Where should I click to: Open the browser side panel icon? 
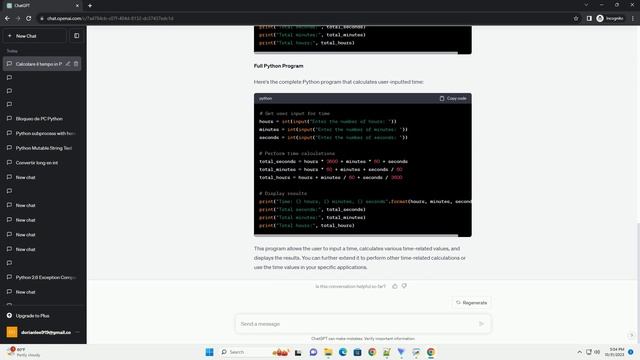tap(589, 18)
